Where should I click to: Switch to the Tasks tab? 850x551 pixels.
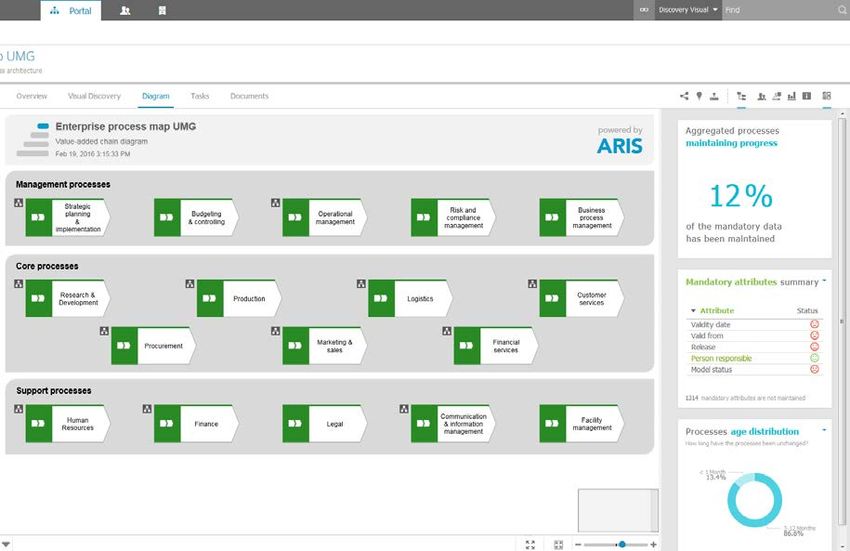(199, 96)
